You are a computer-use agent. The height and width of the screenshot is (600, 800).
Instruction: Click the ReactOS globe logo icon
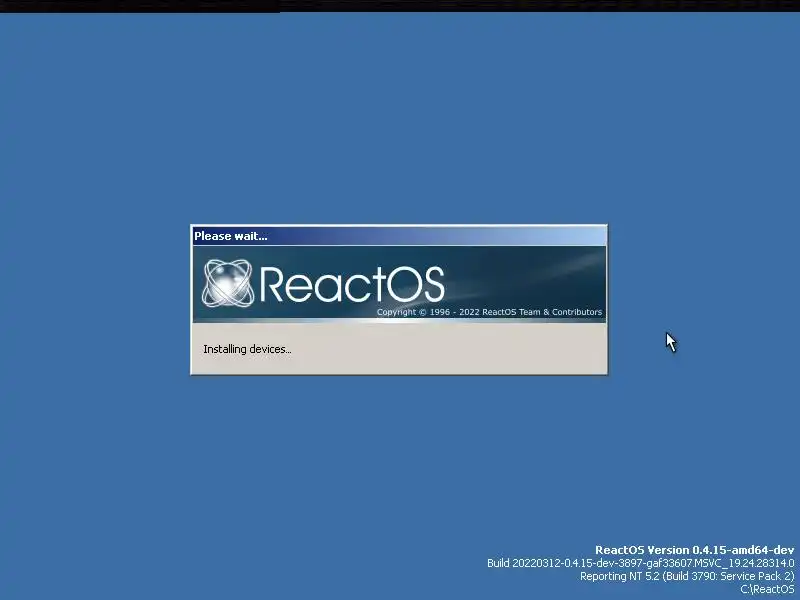pyautogui.click(x=228, y=283)
